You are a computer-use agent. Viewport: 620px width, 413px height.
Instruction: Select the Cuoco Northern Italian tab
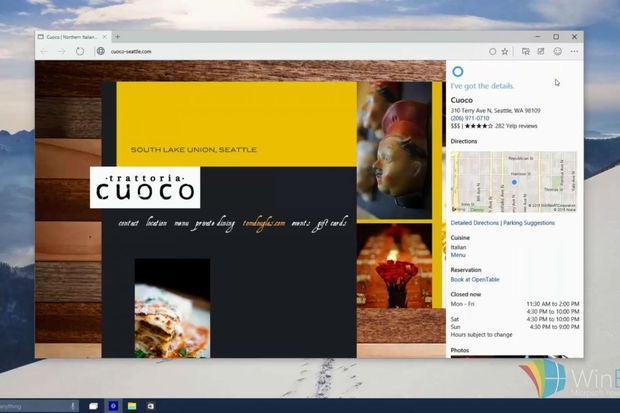pos(72,37)
